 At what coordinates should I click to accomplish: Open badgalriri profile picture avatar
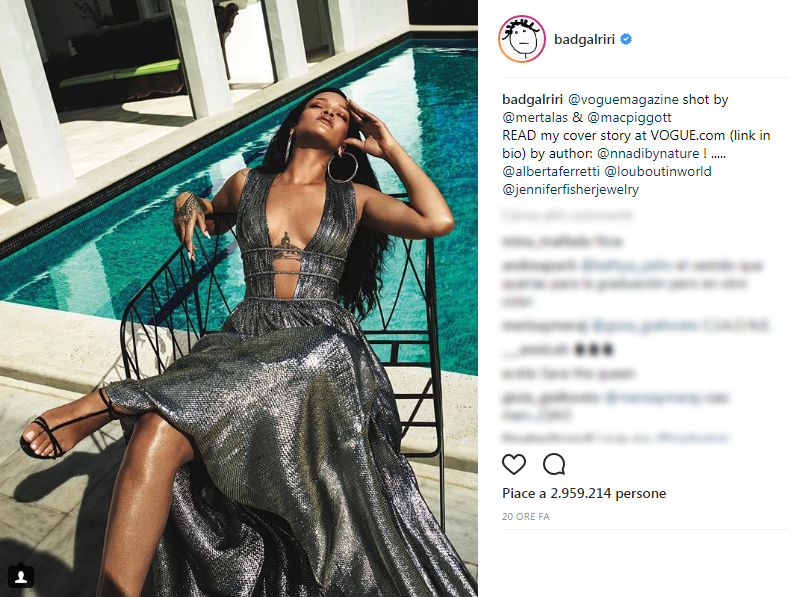[x=522, y=39]
